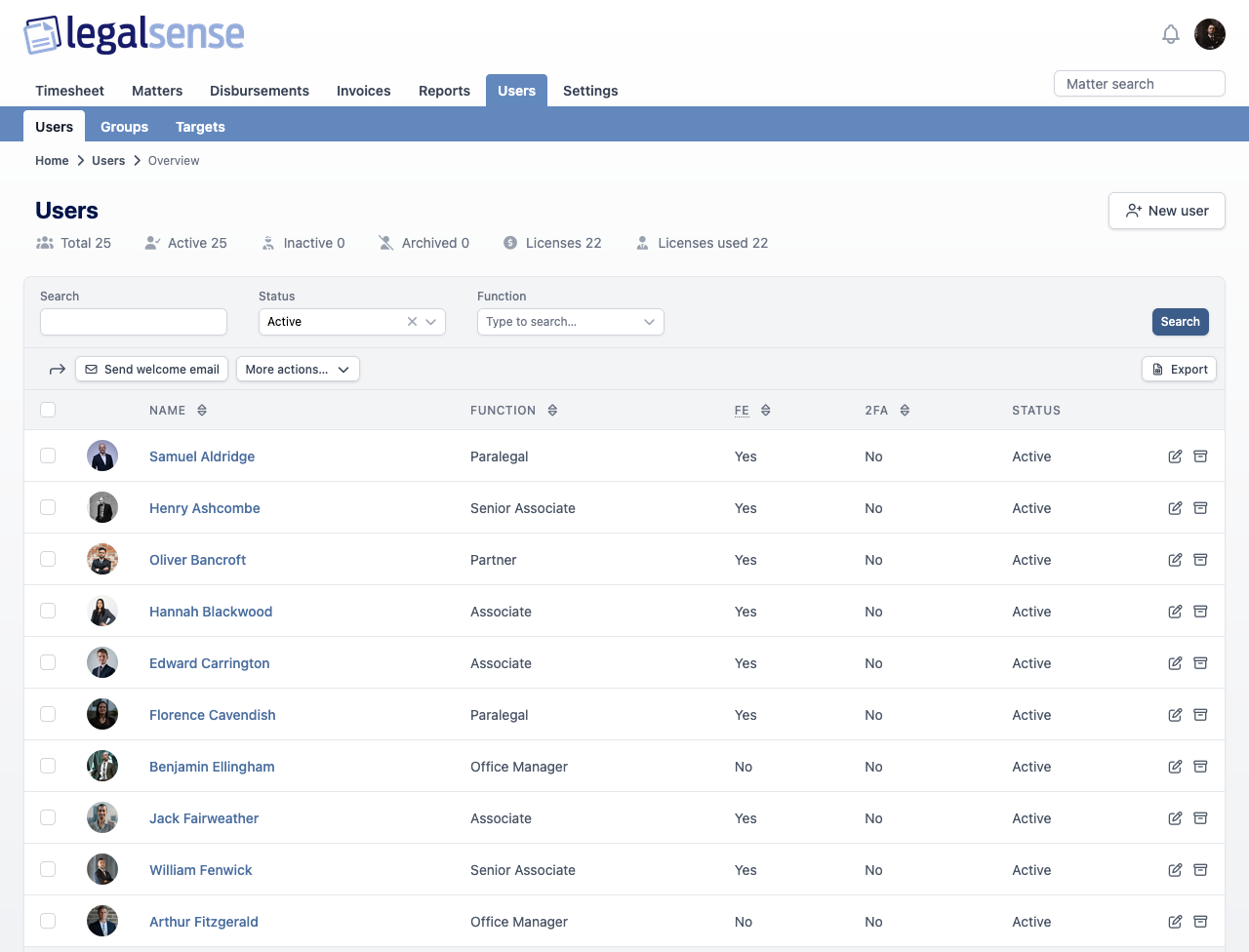The height and width of the screenshot is (952, 1249).
Task: Archive Samuel Aldridge's account
Action: pos(1200,456)
